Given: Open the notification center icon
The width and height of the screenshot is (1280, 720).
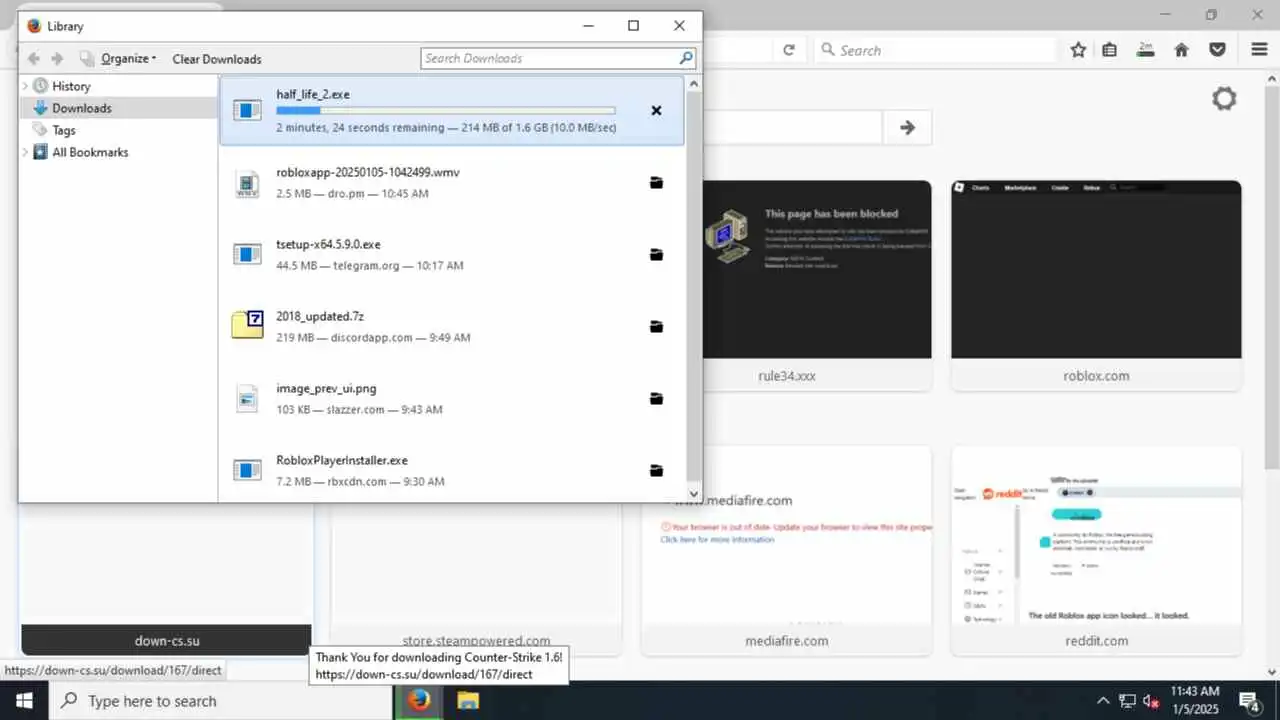Looking at the screenshot, I should click(1249, 701).
